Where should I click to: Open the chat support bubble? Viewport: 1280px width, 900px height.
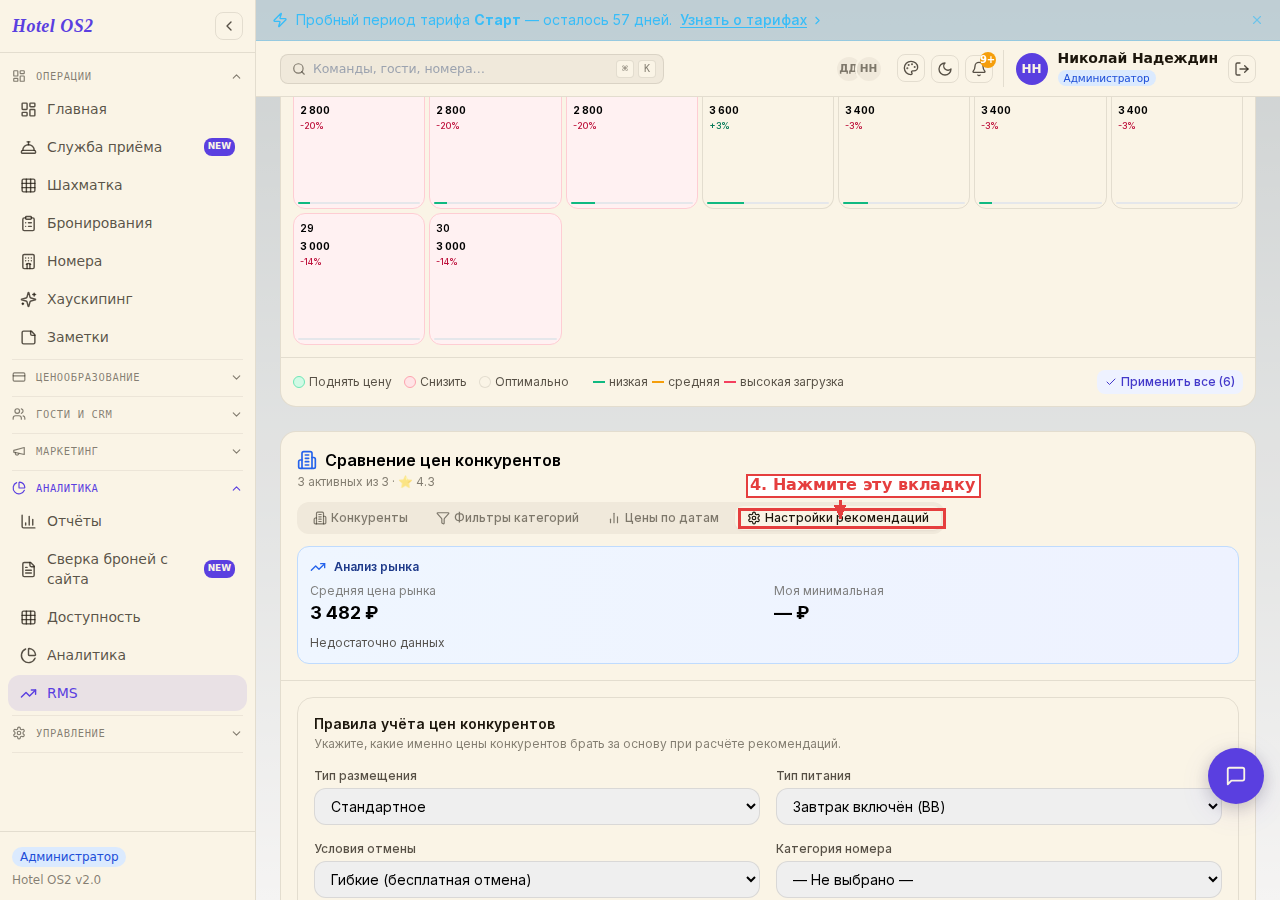pyautogui.click(x=1236, y=776)
